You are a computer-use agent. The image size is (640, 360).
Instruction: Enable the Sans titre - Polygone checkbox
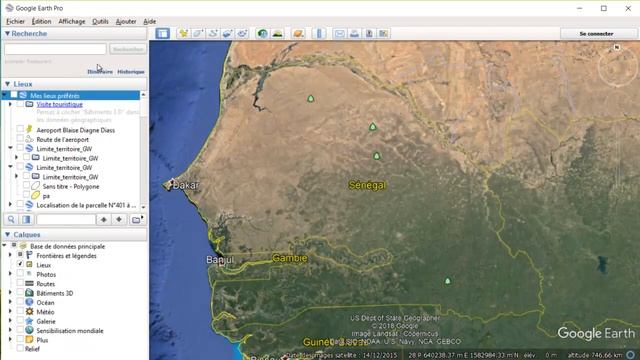[x=27, y=186]
